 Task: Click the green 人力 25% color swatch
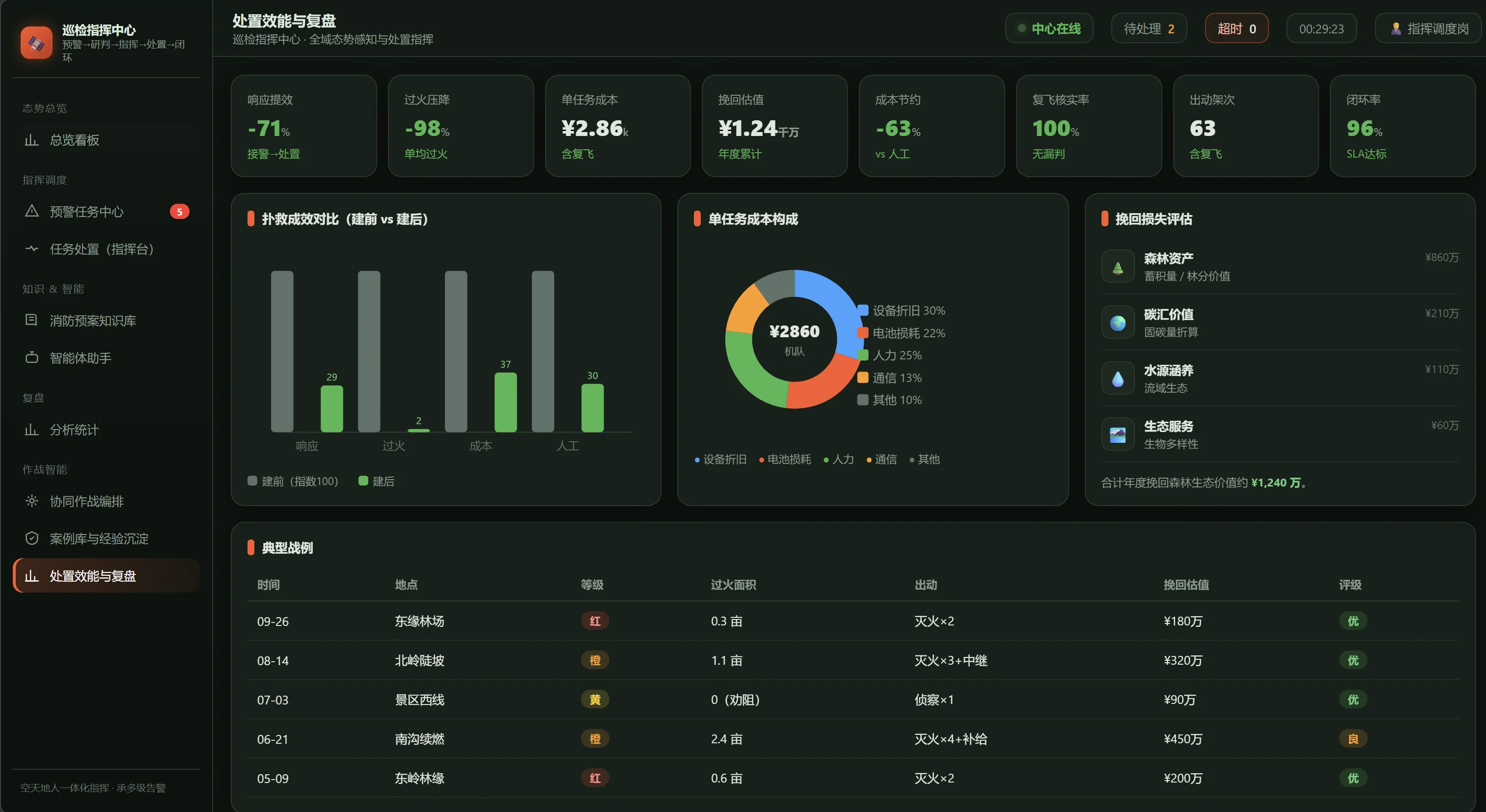click(863, 354)
